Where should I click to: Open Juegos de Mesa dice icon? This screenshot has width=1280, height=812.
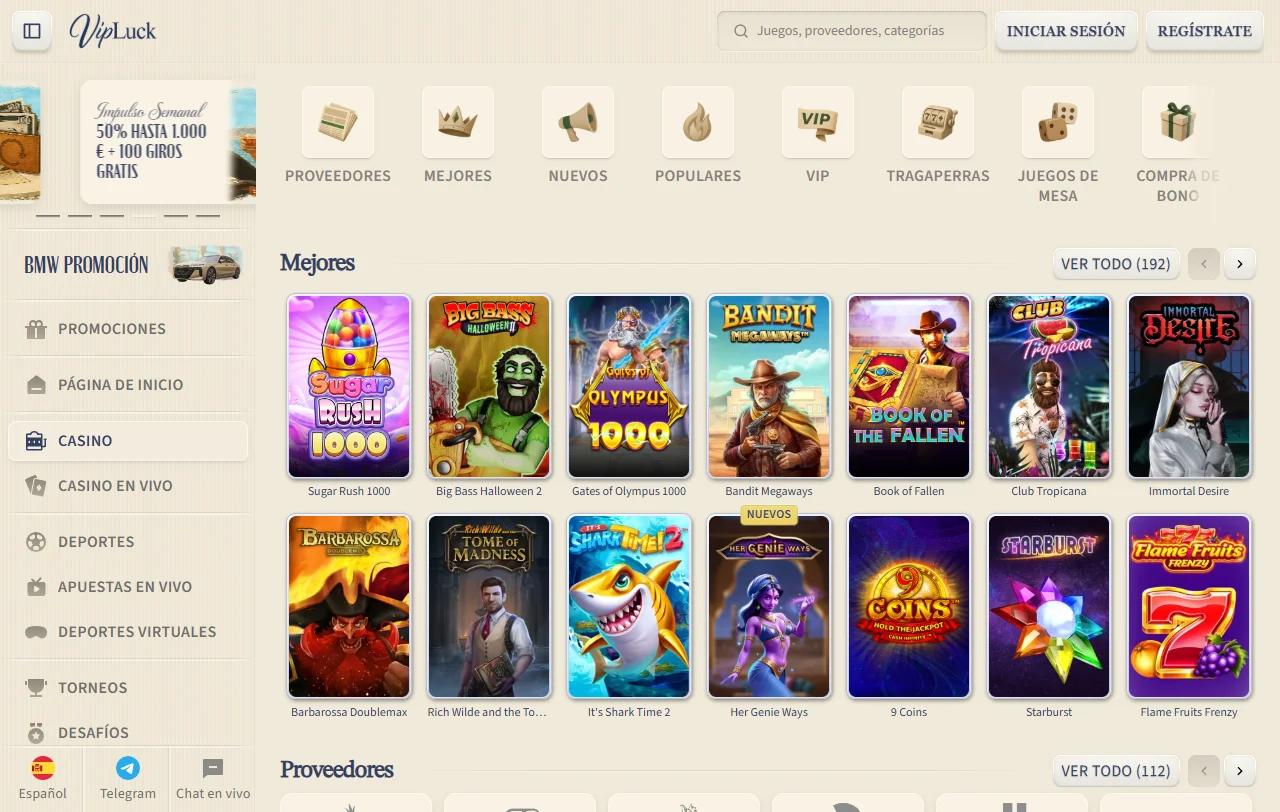(1058, 122)
